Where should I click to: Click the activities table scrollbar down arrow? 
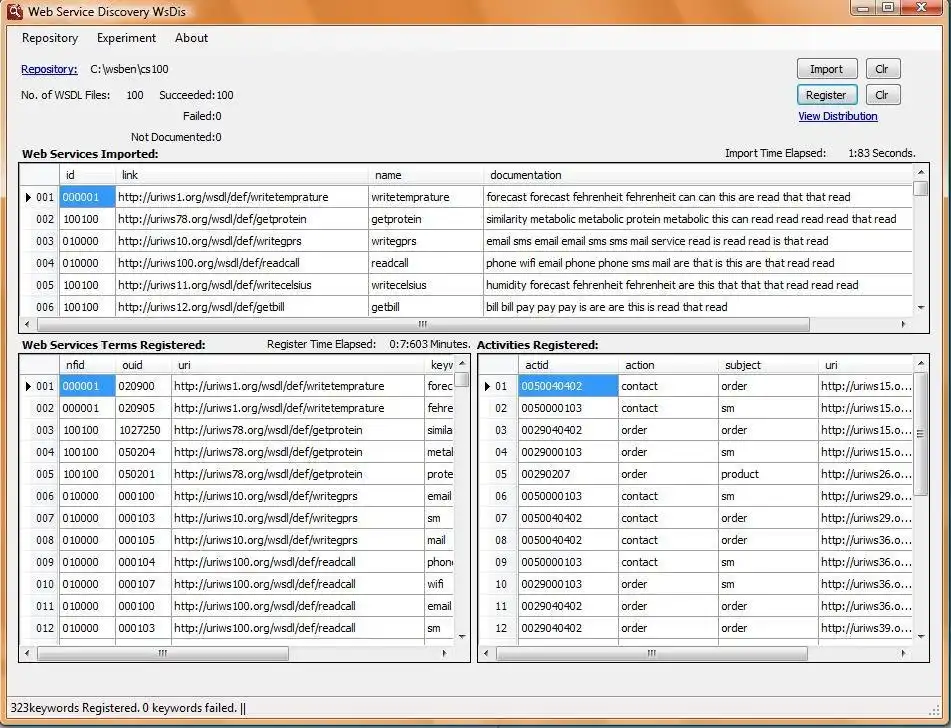click(921, 636)
